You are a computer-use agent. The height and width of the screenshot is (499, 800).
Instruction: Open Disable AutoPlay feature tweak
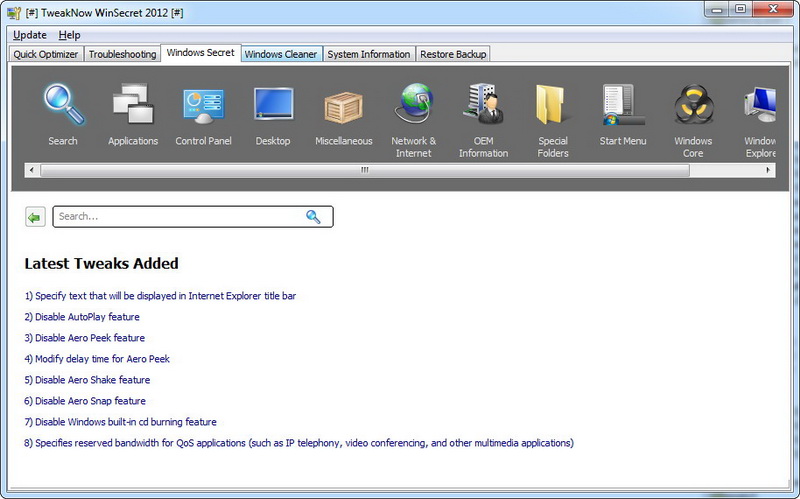click(82, 317)
